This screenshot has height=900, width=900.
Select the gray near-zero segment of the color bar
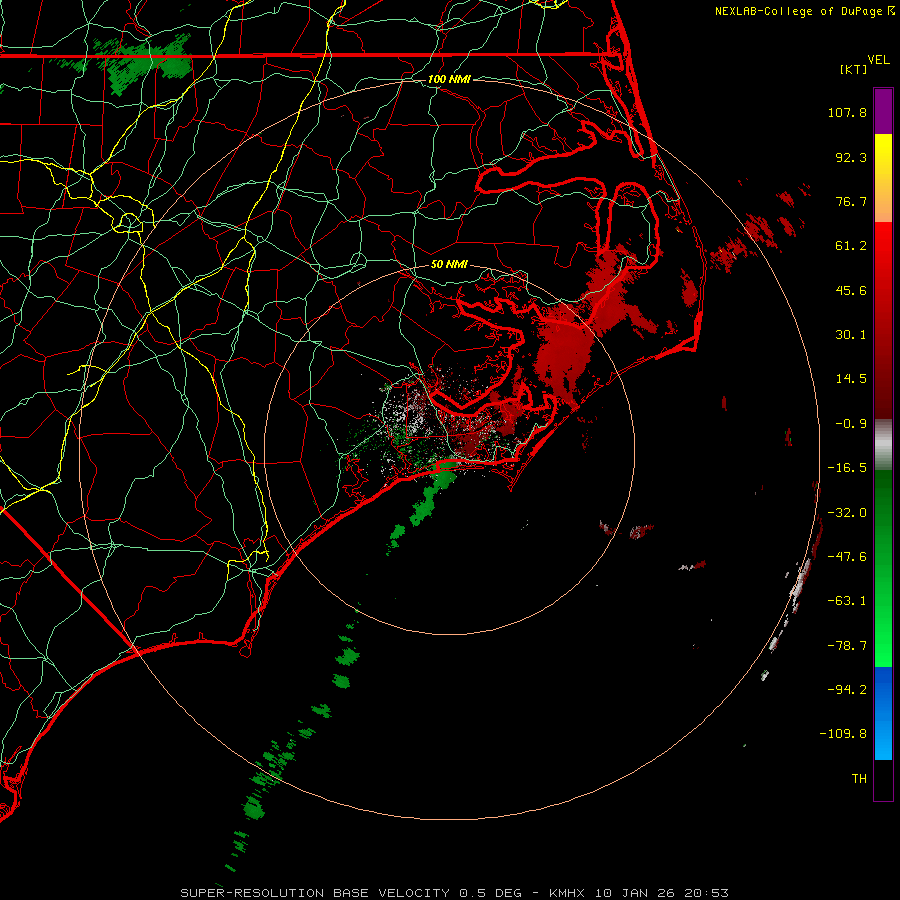tap(883, 445)
